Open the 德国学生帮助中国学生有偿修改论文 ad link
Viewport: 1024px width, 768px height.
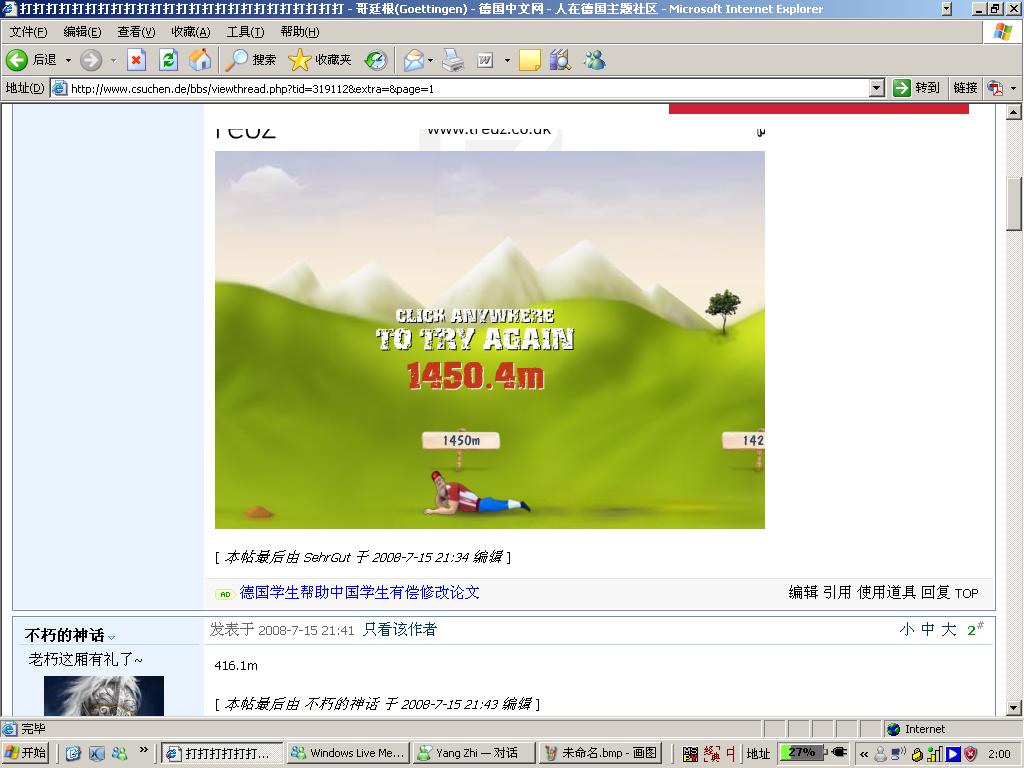tap(359, 592)
